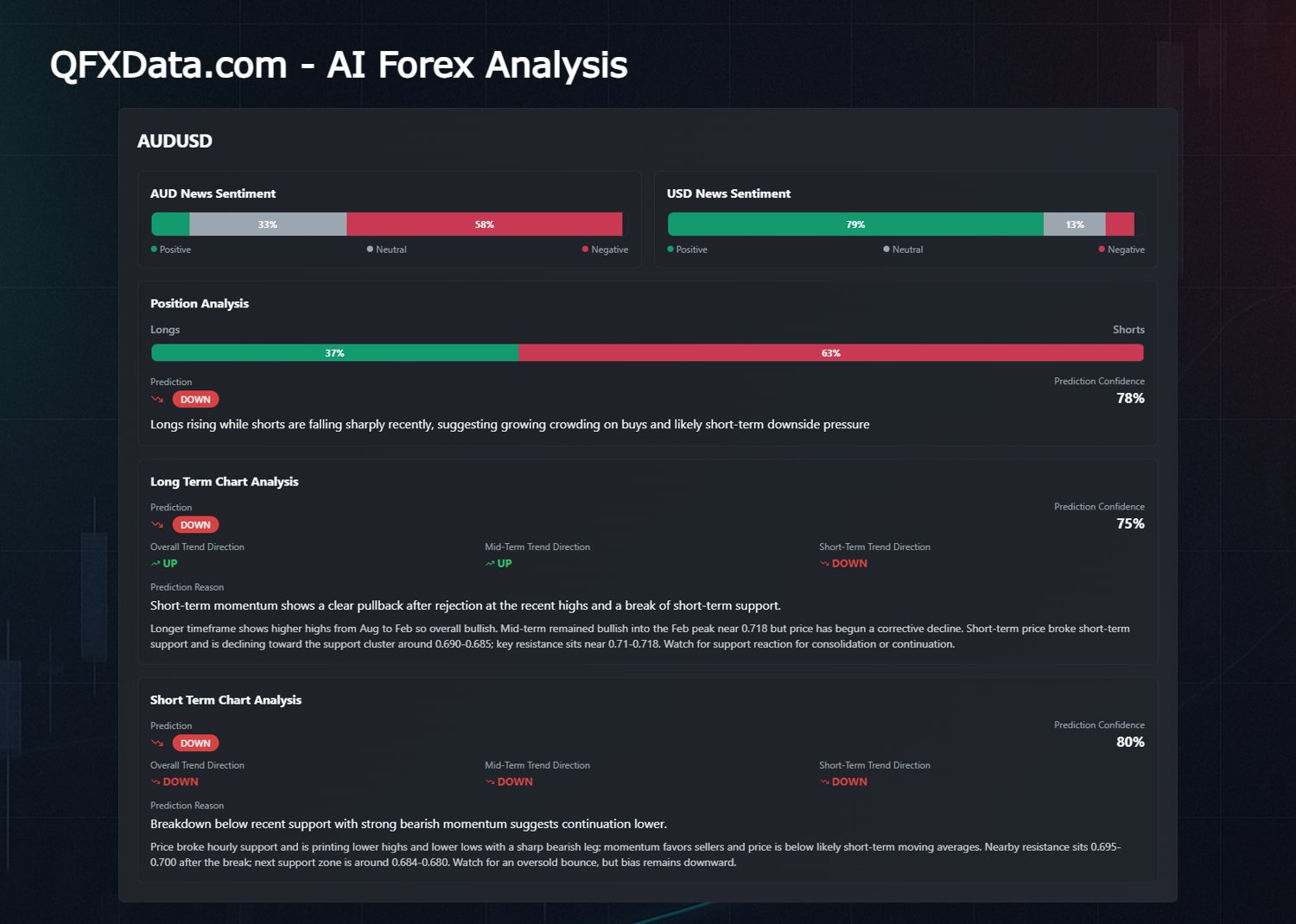Click the 13% neutral segment in USD sentiment bar

point(1074,225)
